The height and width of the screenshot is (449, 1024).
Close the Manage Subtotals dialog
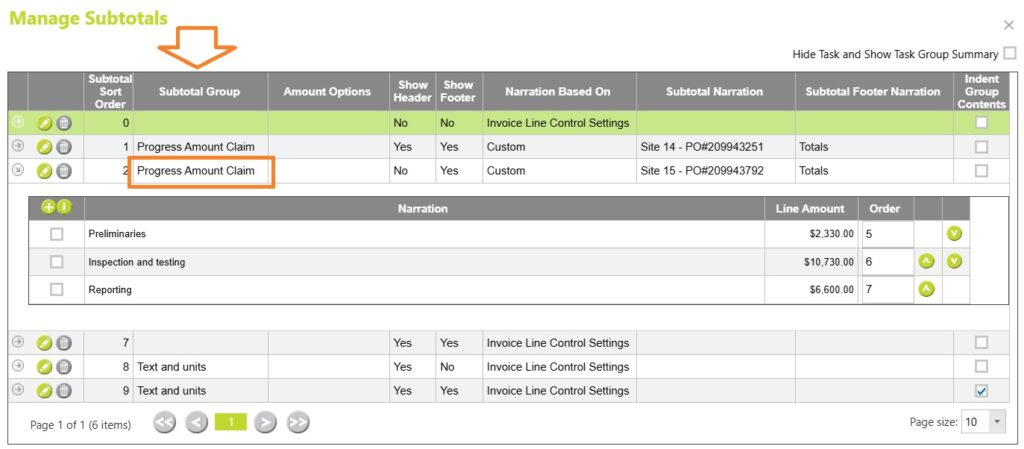pos(1008,25)
